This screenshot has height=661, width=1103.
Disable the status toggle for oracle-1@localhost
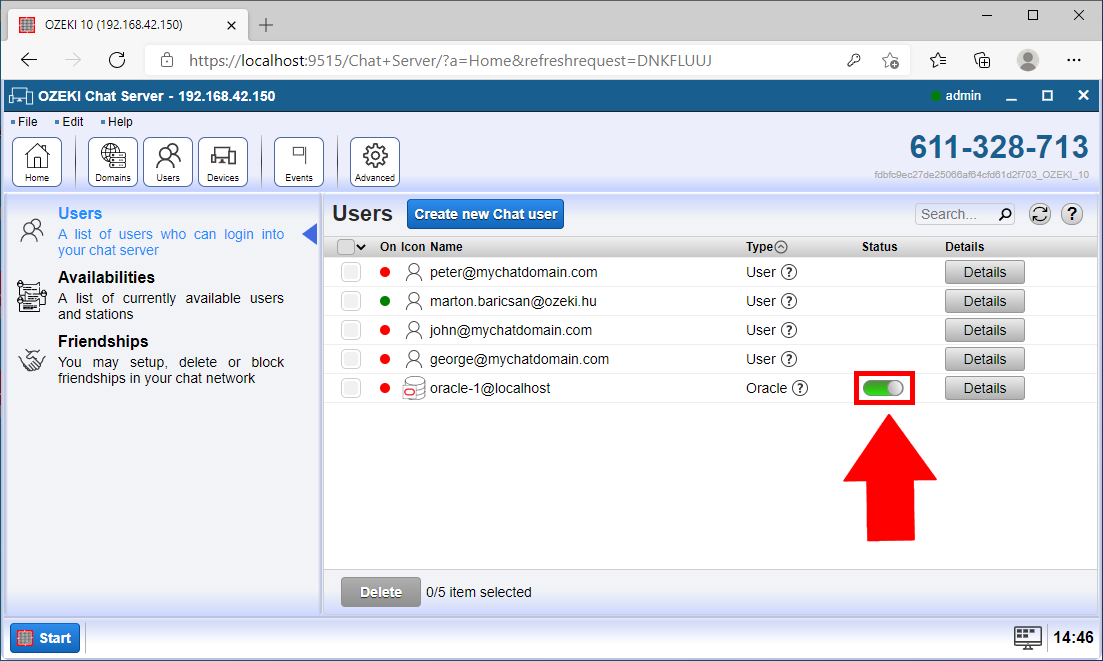point(884,388)
